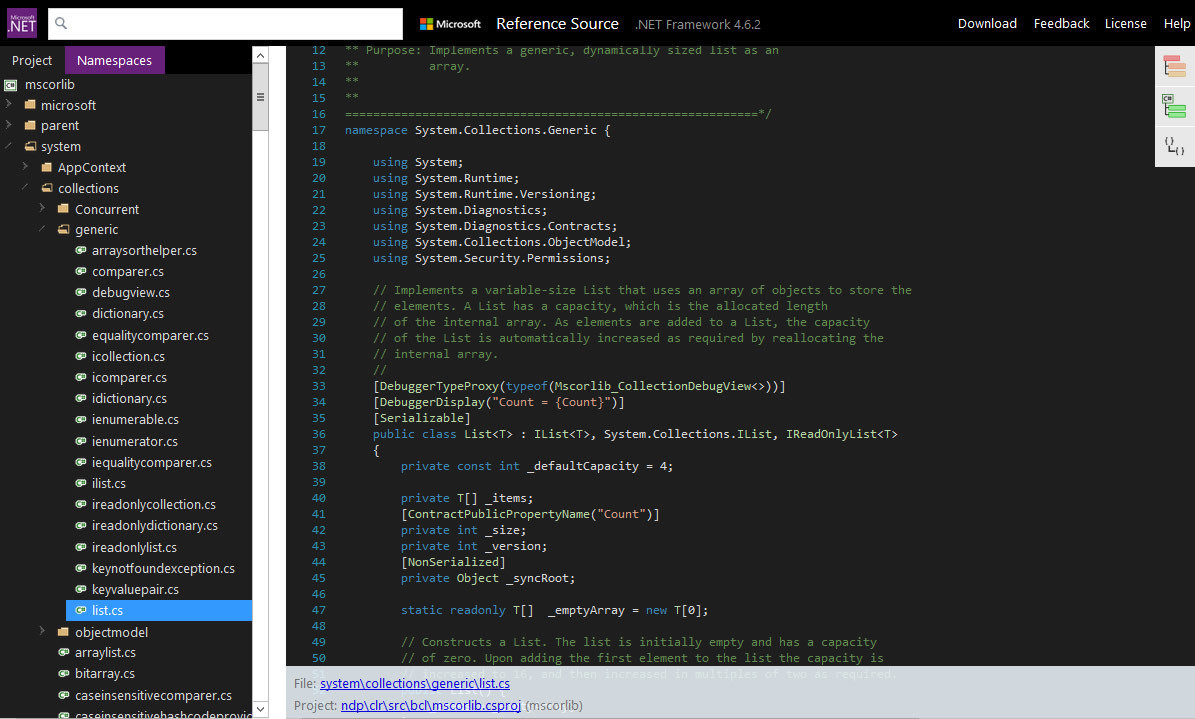The height and width of the screenshot is (719, 1195).
Task: Click the file icon beside keyvaluepair.cs
Action: tap(81, 589)
